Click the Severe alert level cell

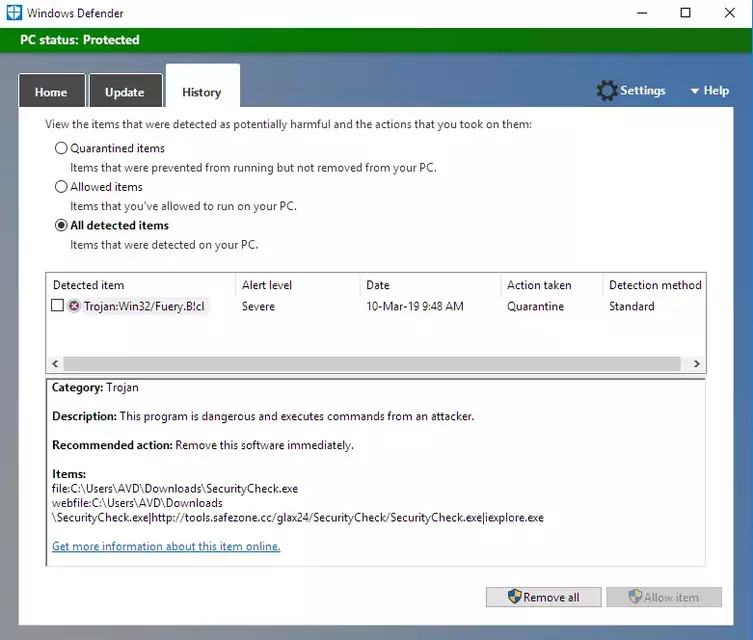click(x=258, y=306)
